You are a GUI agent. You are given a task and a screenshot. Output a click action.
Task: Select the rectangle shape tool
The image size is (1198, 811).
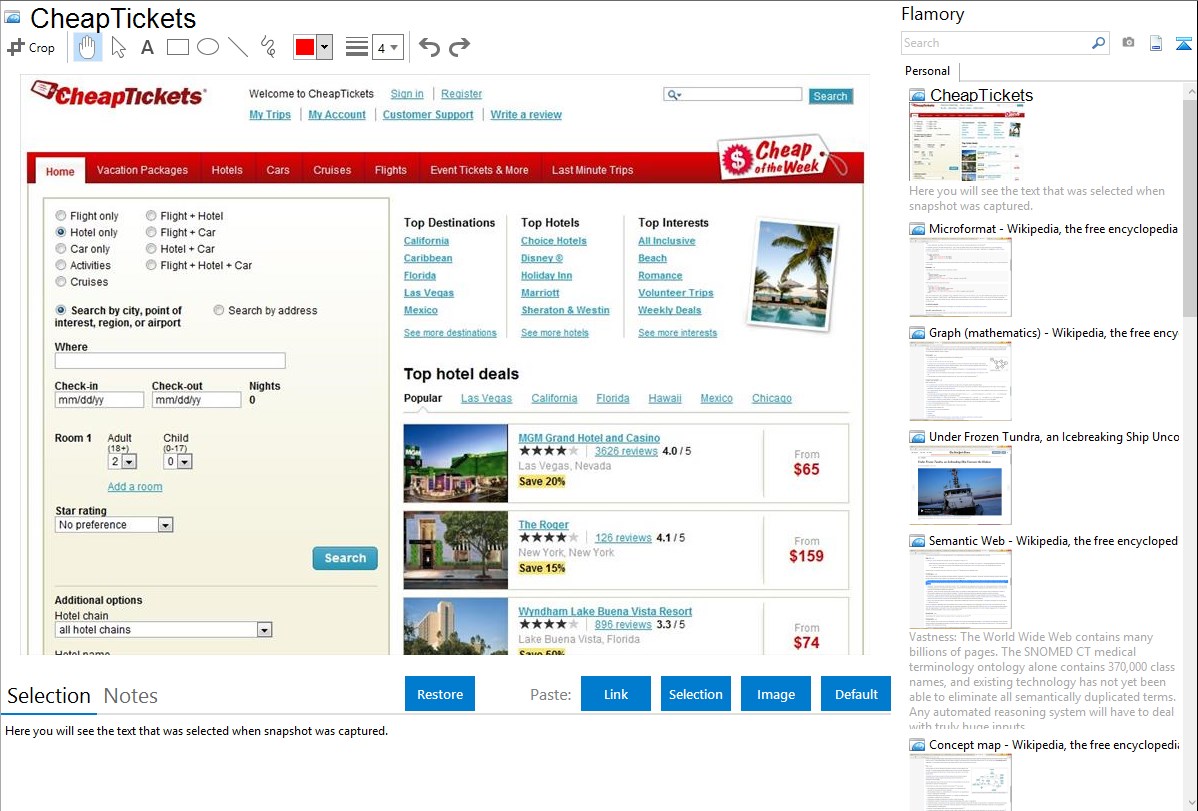pos(177,47)
